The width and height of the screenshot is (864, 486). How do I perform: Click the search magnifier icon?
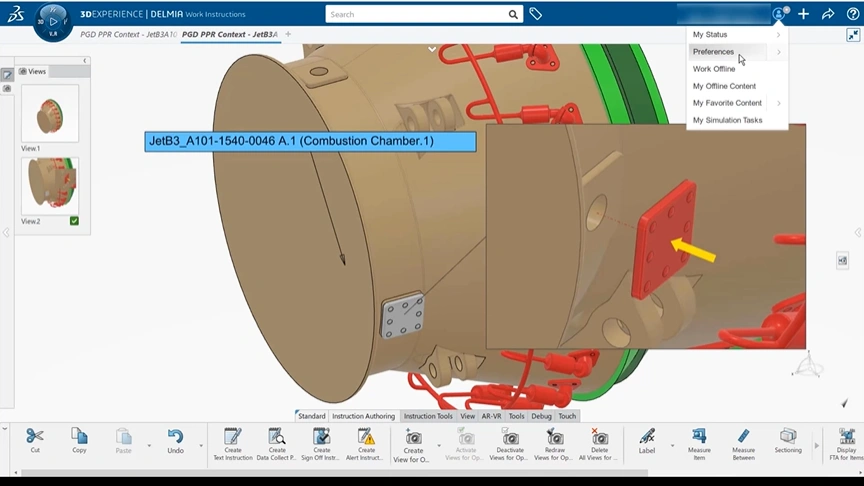coord(513,14)
